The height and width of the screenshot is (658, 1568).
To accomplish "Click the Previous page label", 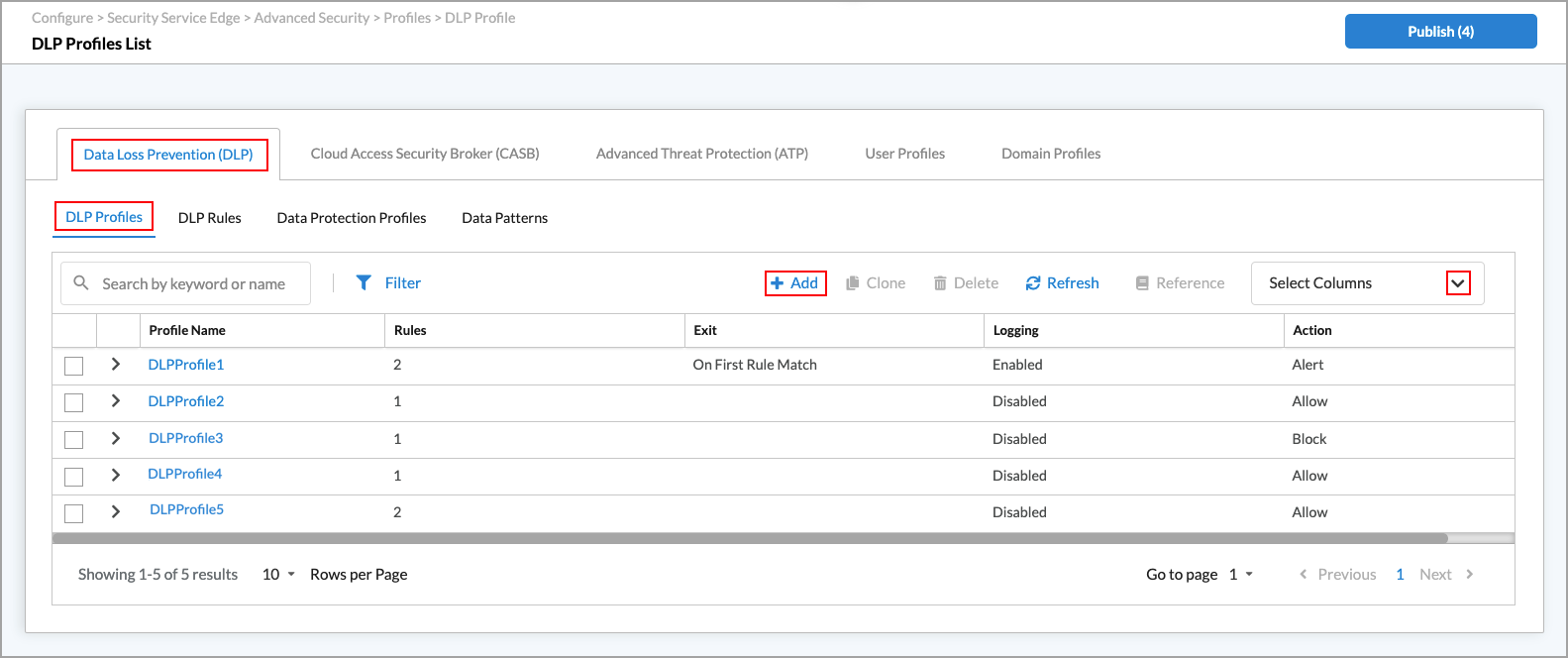I will tap(1347, 575).
